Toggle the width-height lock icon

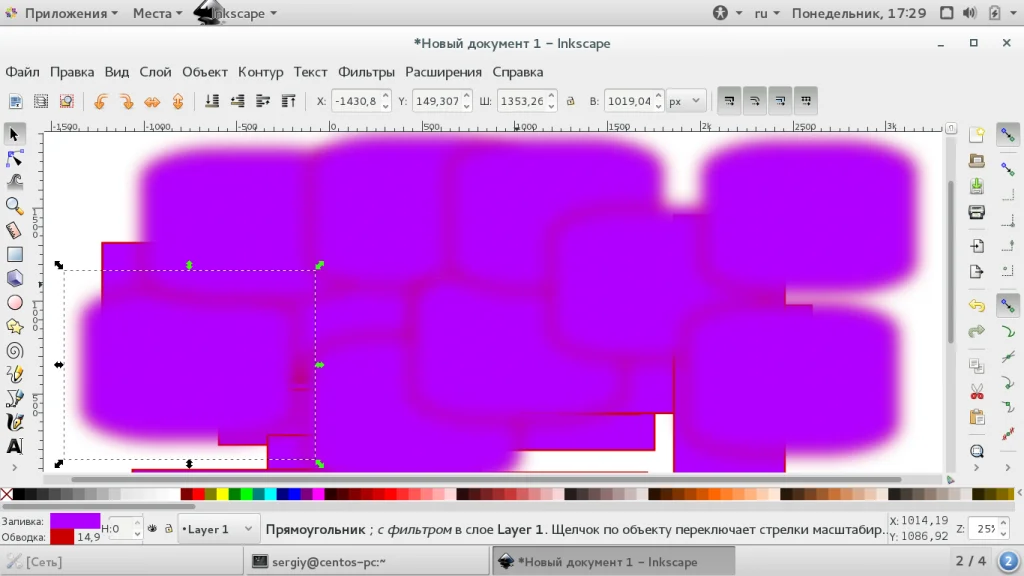570,101
